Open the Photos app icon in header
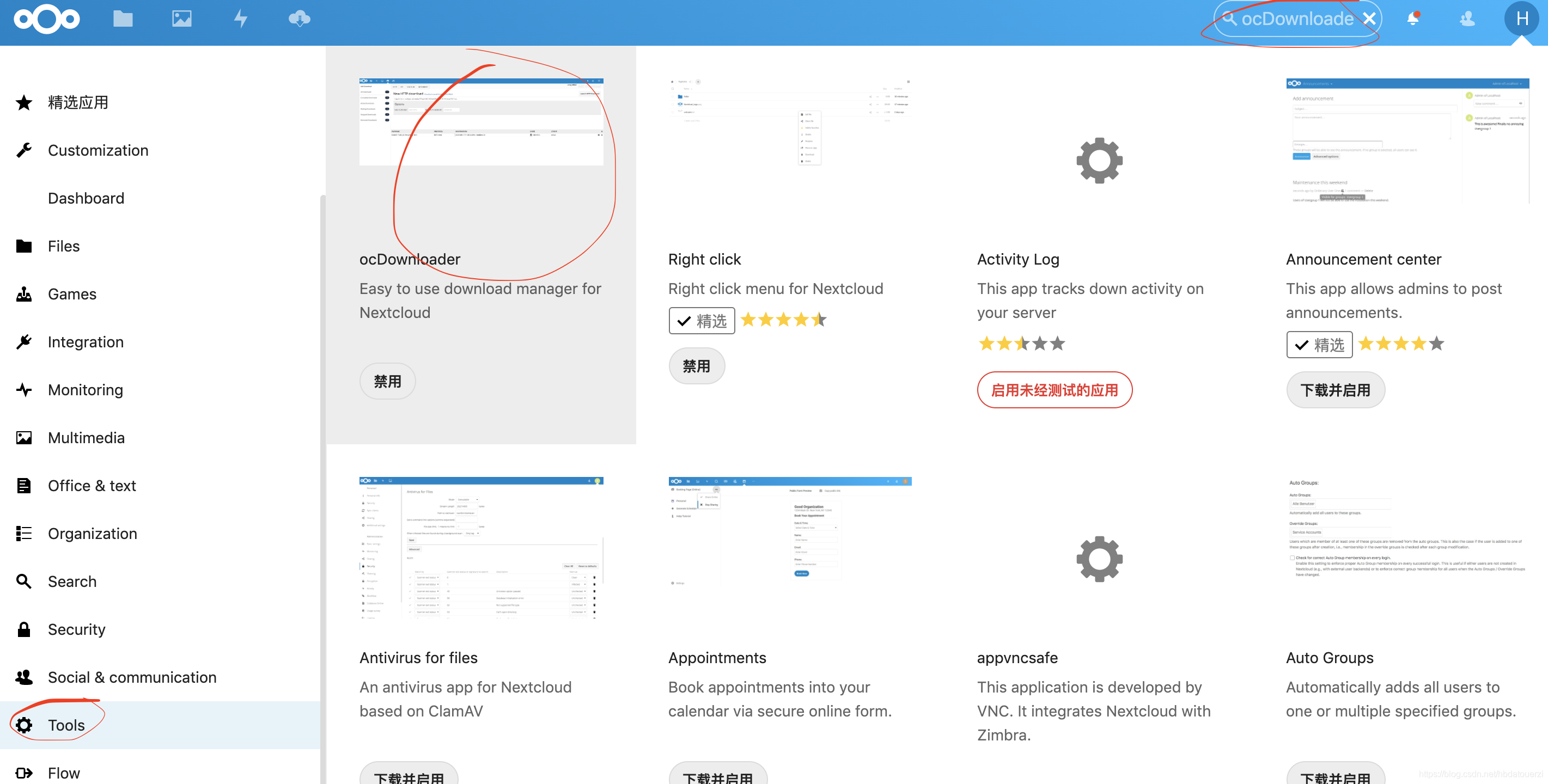Image resolution: width=1548 pixels, height=784 pixels. 181,19
